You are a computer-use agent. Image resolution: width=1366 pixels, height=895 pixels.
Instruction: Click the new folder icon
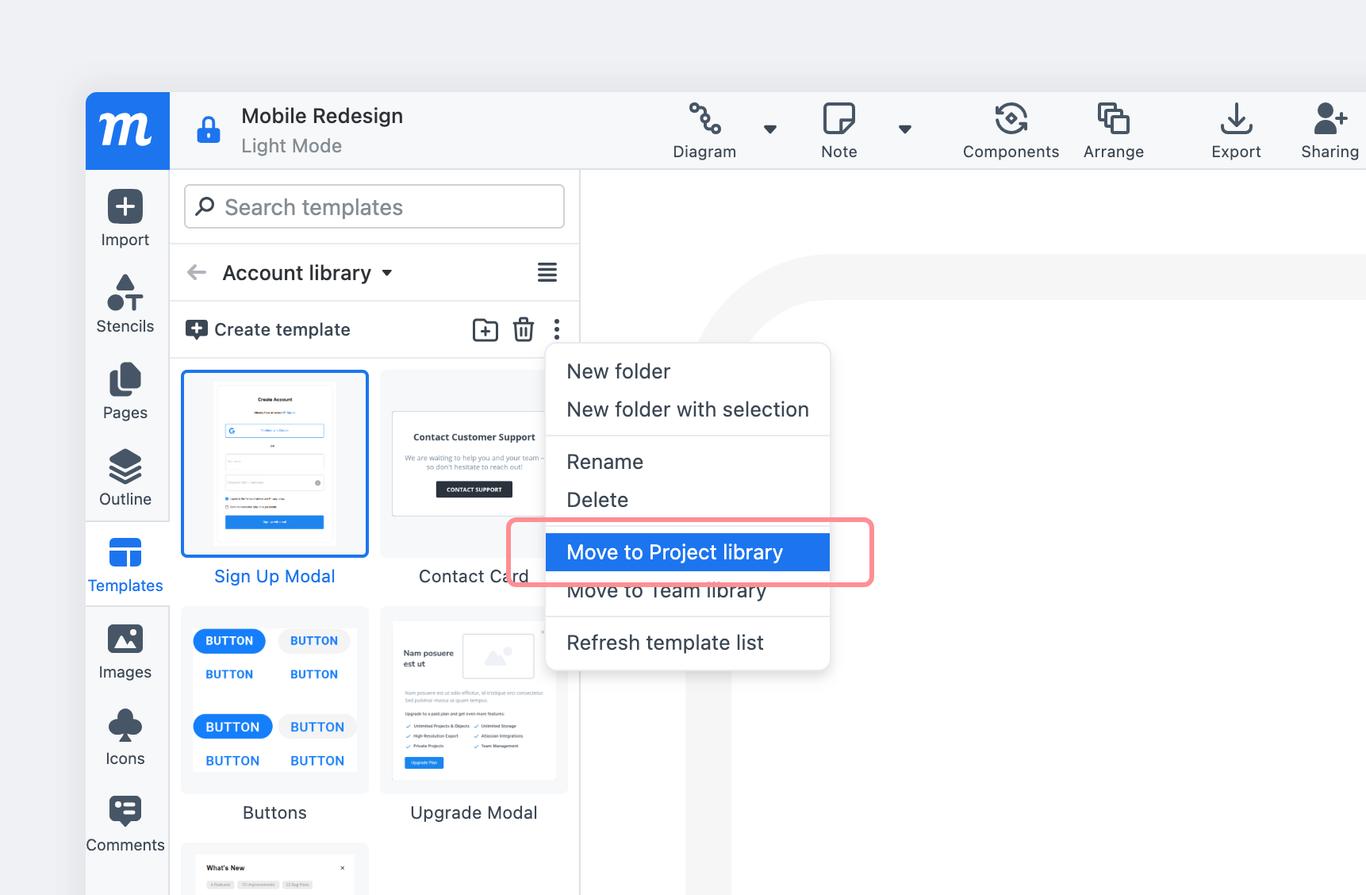[485, 329]
